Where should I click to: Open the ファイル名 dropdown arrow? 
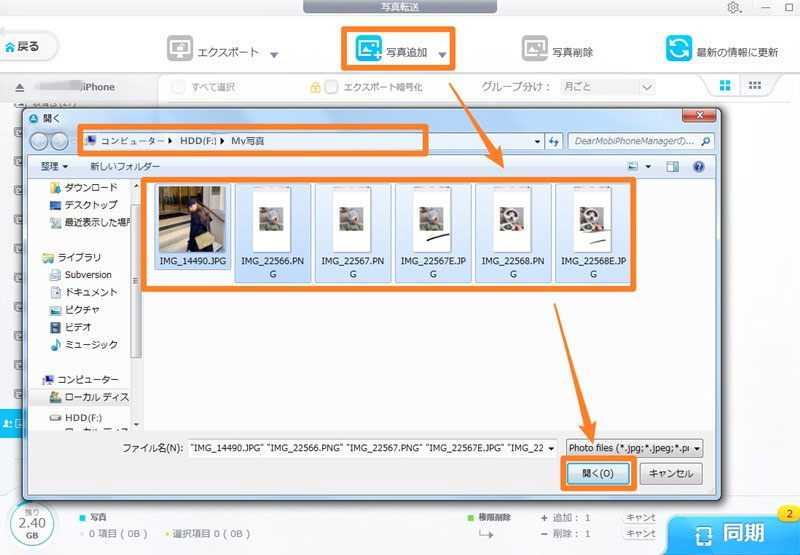point(551,448)
